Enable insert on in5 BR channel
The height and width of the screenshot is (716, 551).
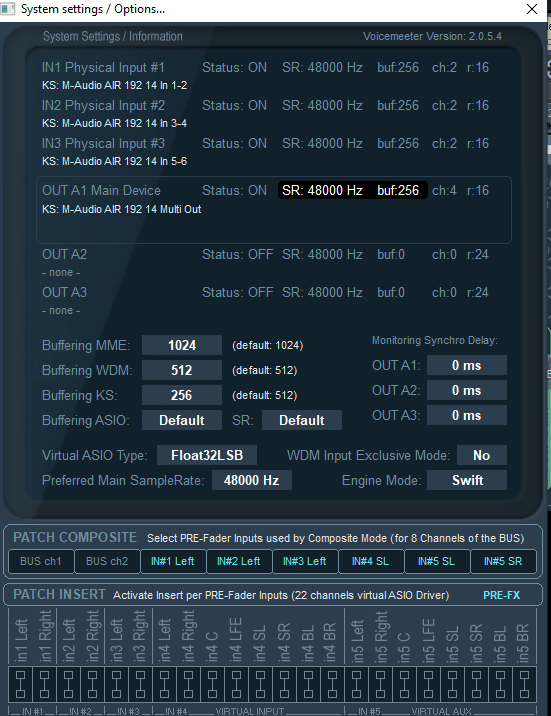[x=524, y=684]
